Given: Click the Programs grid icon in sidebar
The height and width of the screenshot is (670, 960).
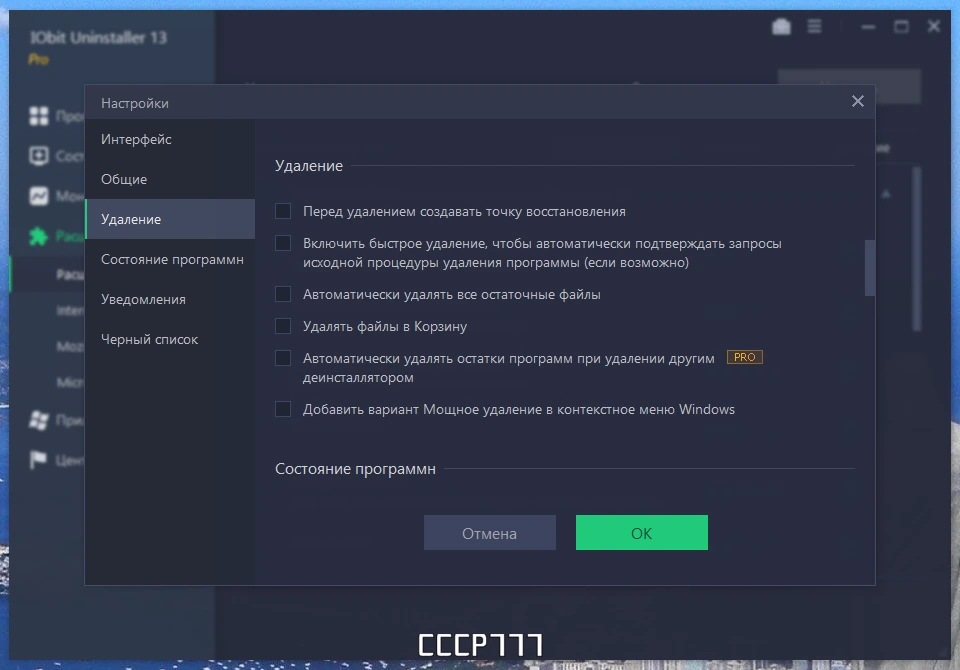Looking at the screenshot, I should click(39, 116).
